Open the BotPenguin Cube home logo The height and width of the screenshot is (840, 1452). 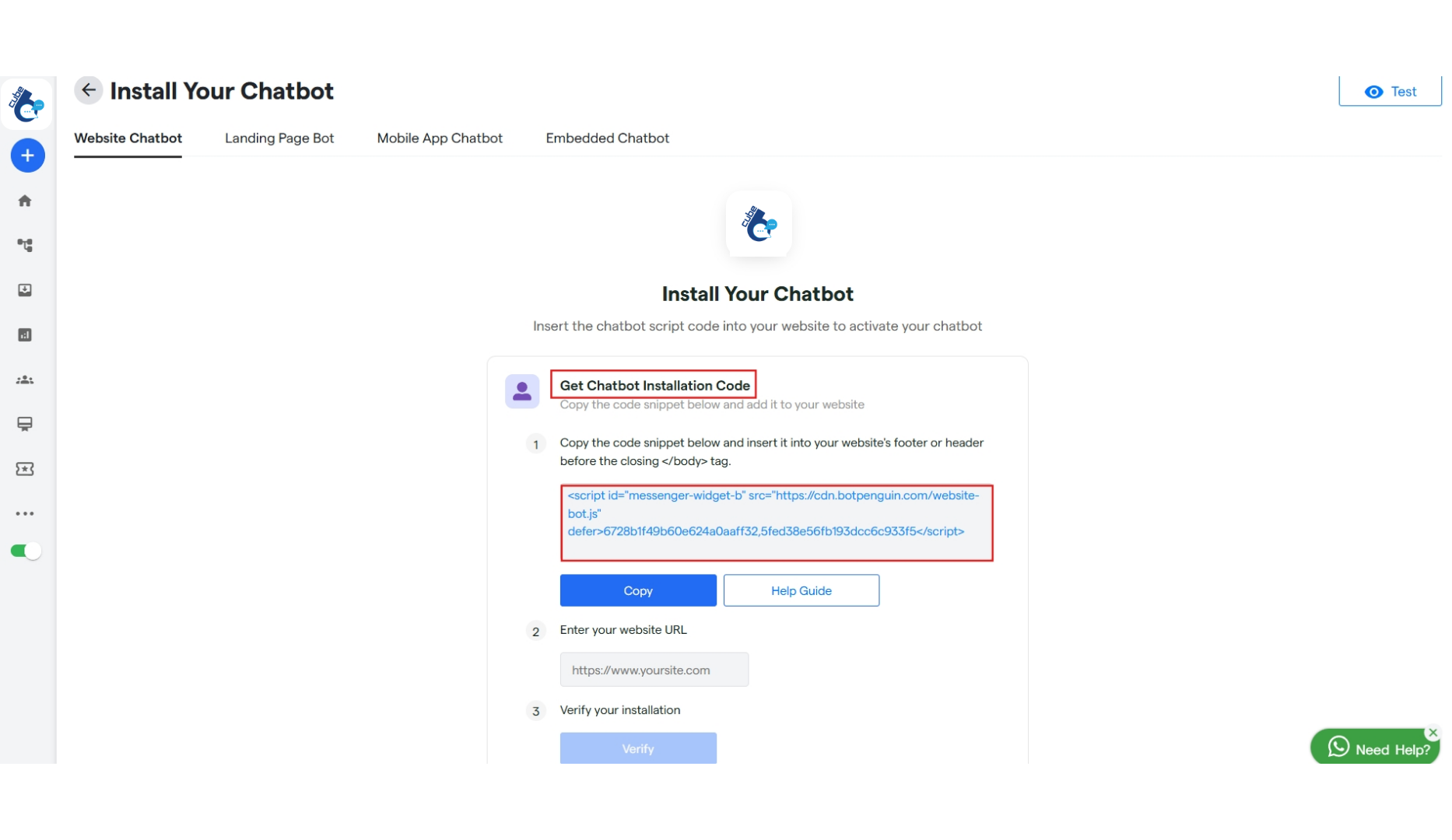coord(27,103)
